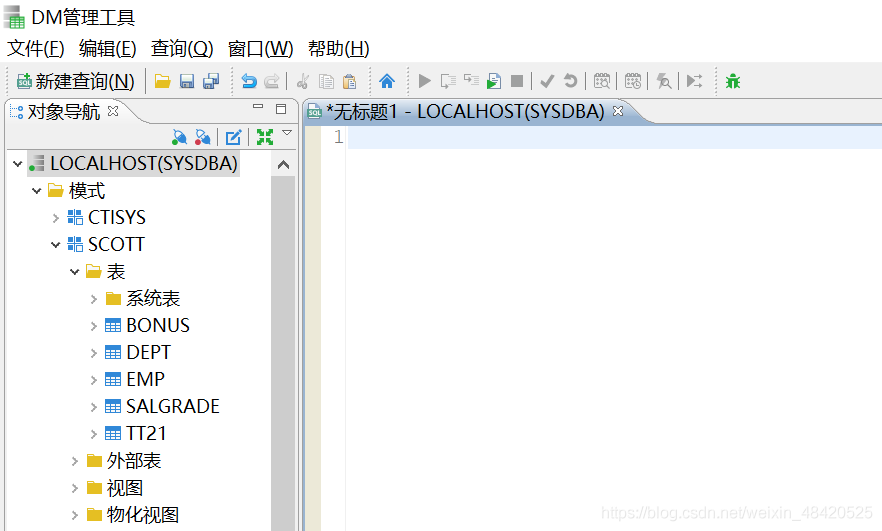The width and height of the screenshot is (882, 531).
Task: Minimize the 对象导航 panel
Action: click(x=258, y=106)
